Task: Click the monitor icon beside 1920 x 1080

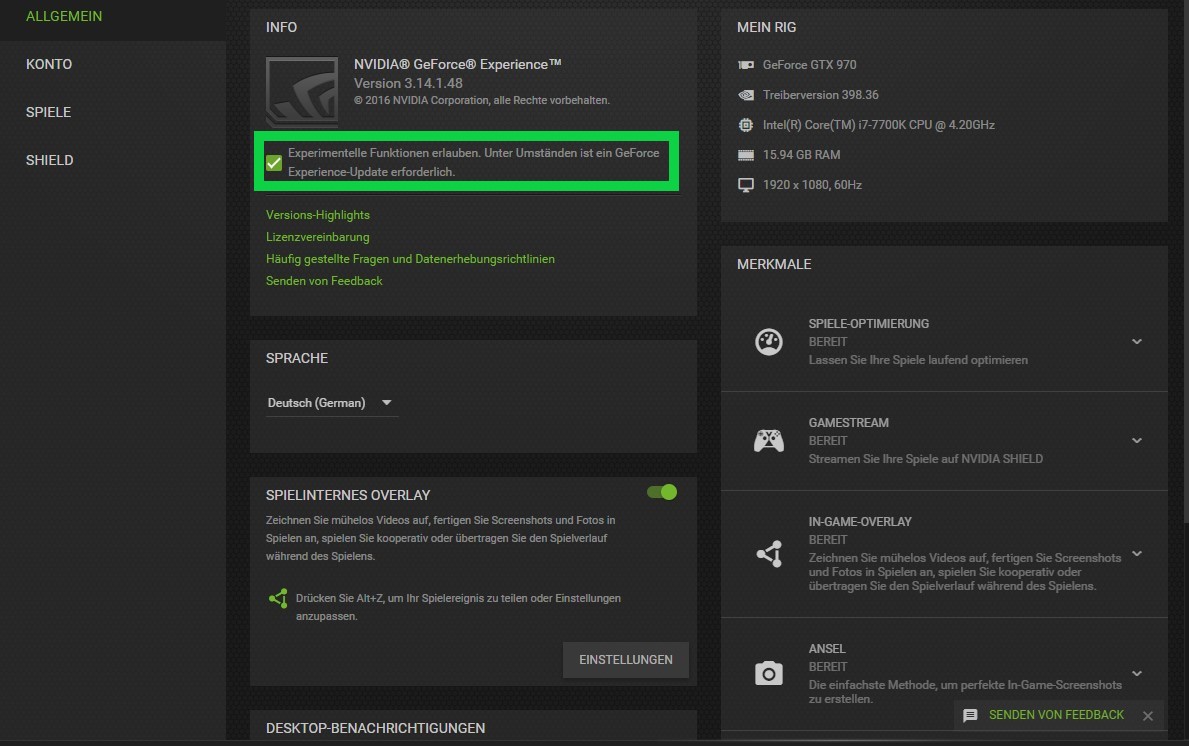Action: click(746, 185)
